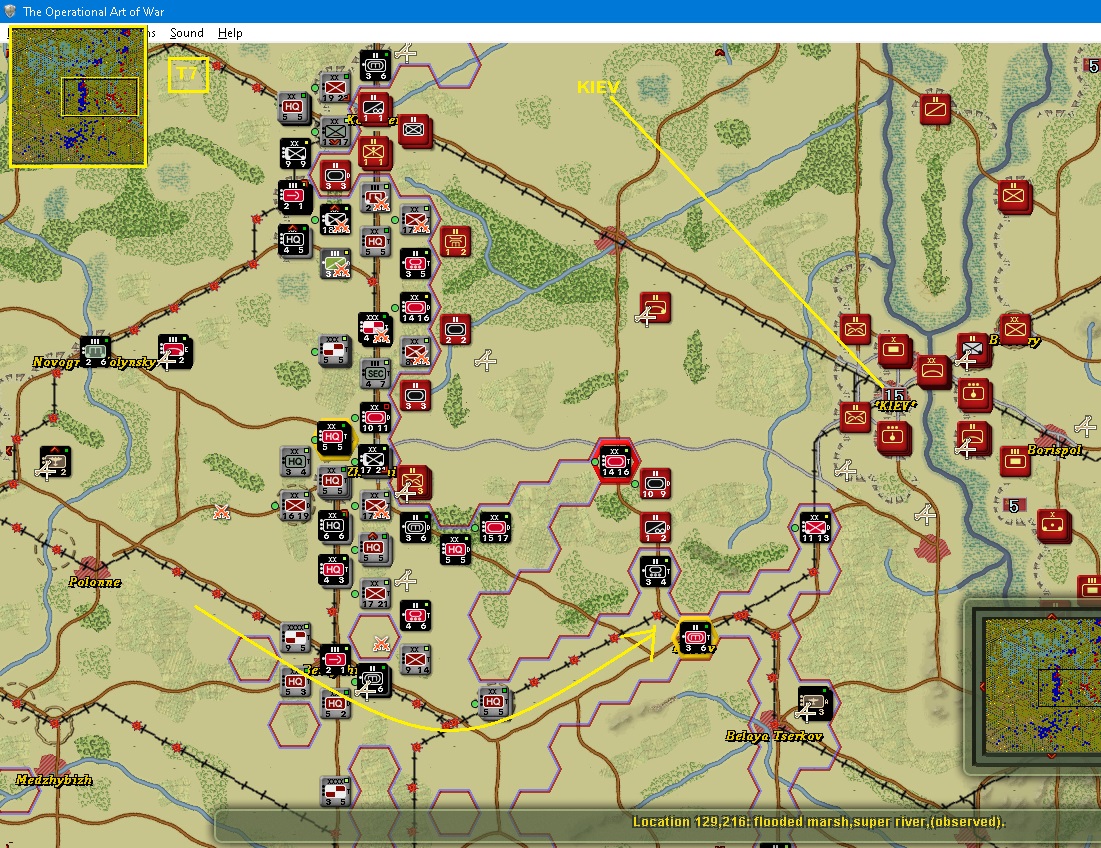The image size is (1101, 848).
Task: Click the red cavalry battalion north of Kiev
Action: tap(935, 108)
